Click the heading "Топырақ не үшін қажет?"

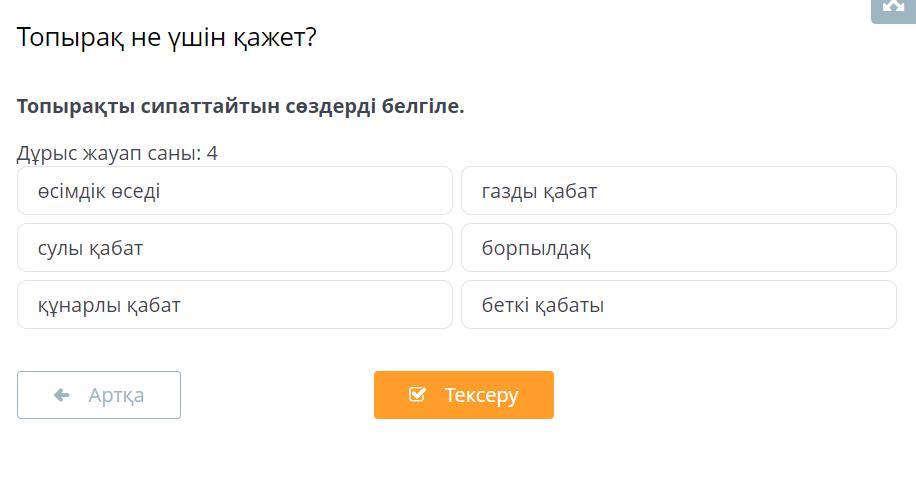pyautogui.click(x=166, y=38)
